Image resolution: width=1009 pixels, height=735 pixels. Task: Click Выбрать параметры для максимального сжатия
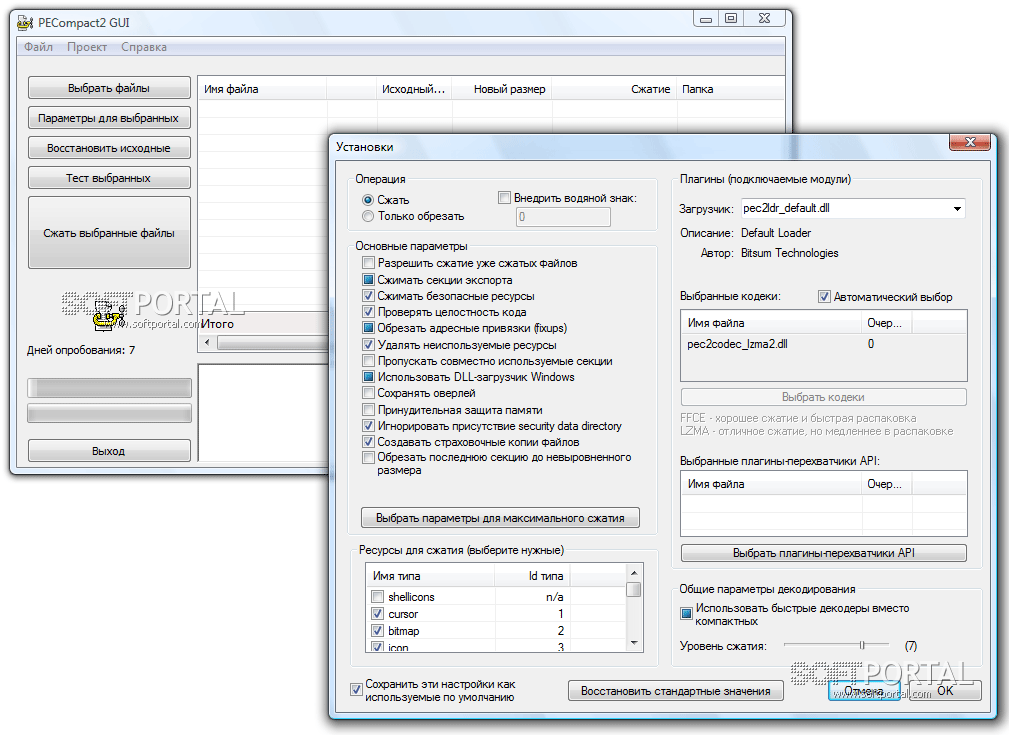(500, 518)
